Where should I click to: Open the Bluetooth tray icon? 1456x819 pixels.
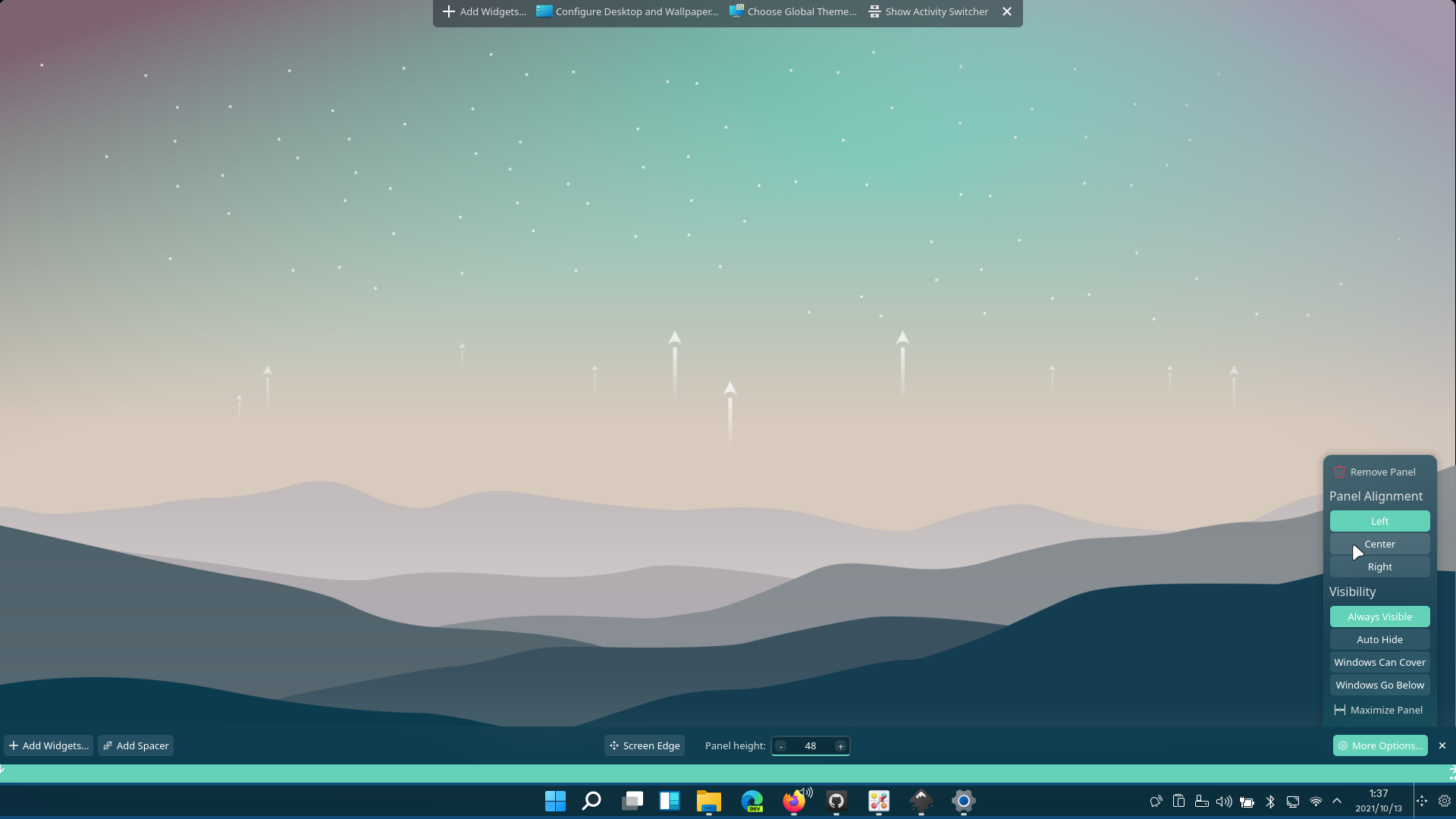click(1270, 801)
